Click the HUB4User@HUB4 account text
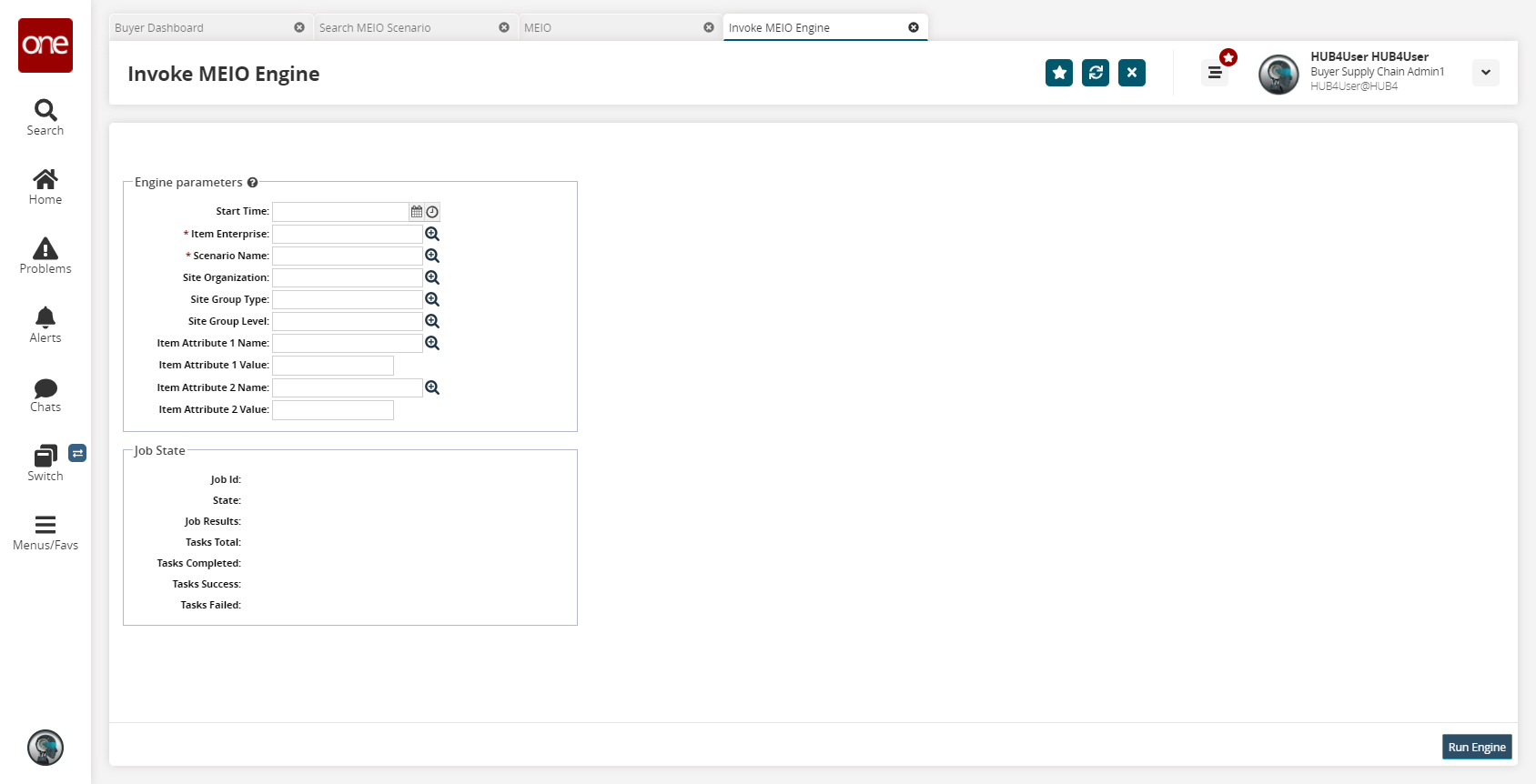Image resolution: width=1536 pixels, height=784 pixels. 1354,86
